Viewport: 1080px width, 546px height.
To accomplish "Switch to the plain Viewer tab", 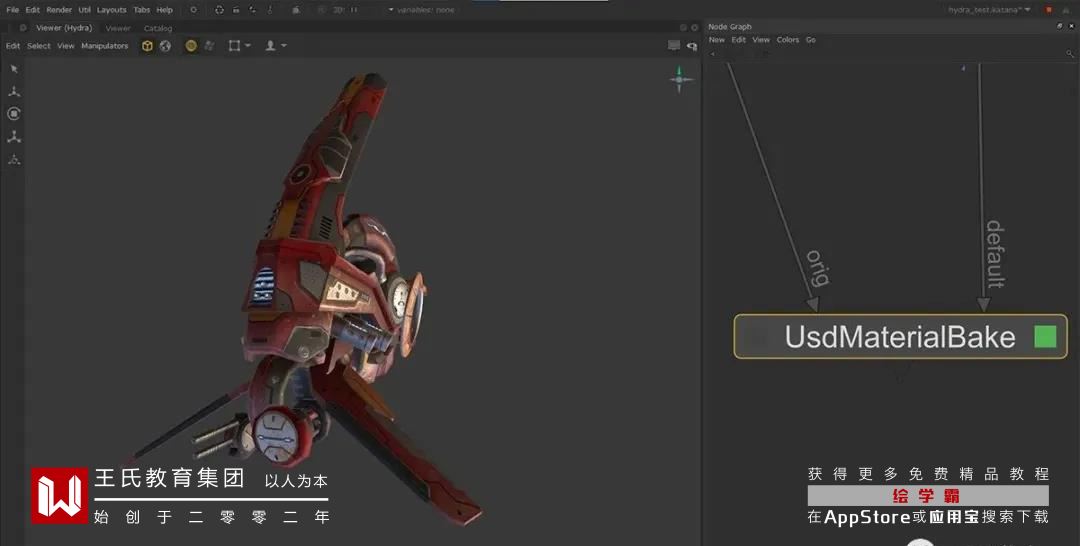I will (x=118, y=28).
